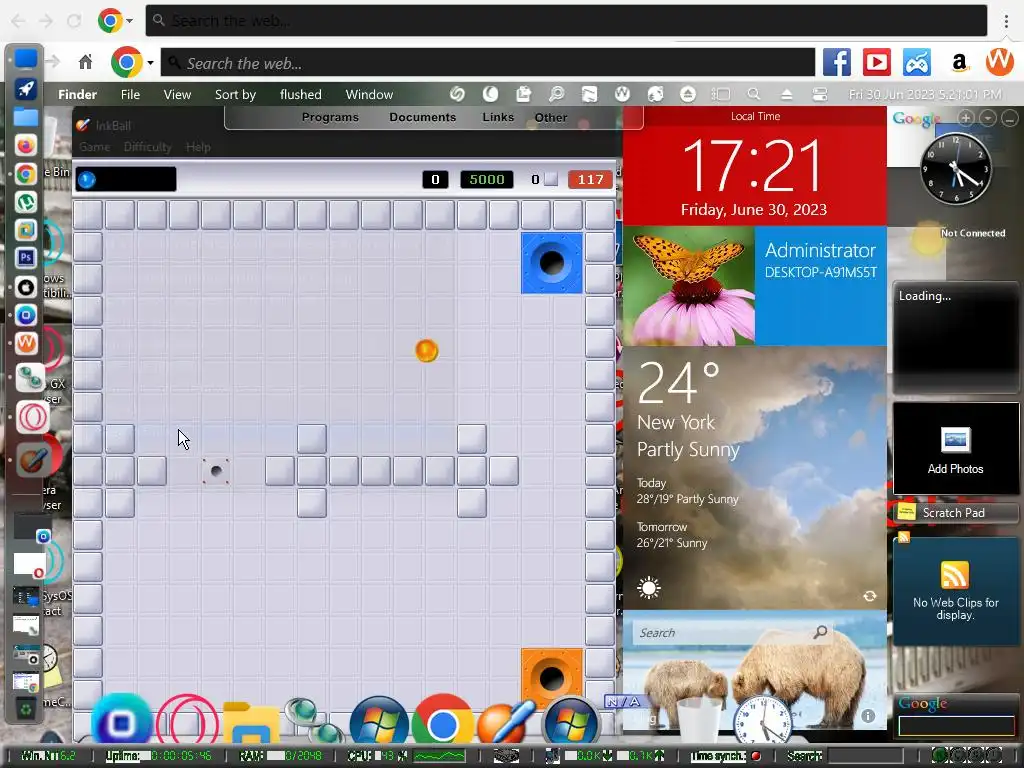
Task: Click the clipboard icon in menu bar
Action: click(523, 95)
